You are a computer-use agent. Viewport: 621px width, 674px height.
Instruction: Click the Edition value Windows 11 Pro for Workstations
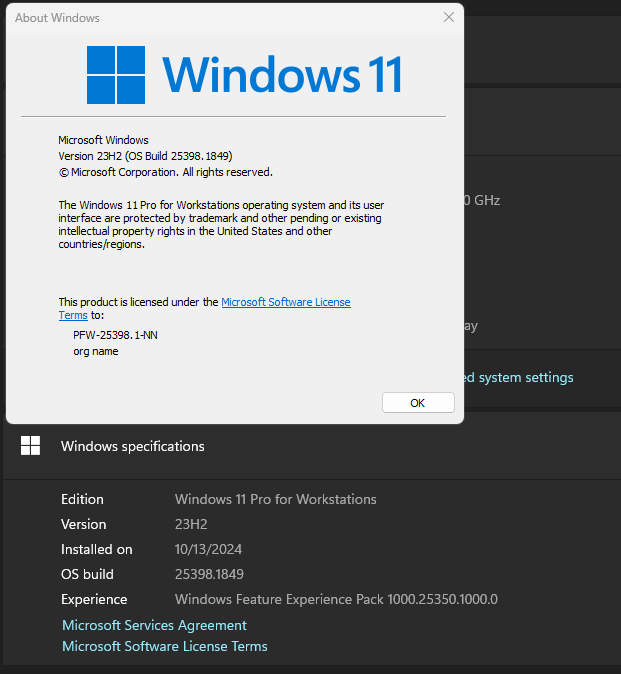coord(275,499)
